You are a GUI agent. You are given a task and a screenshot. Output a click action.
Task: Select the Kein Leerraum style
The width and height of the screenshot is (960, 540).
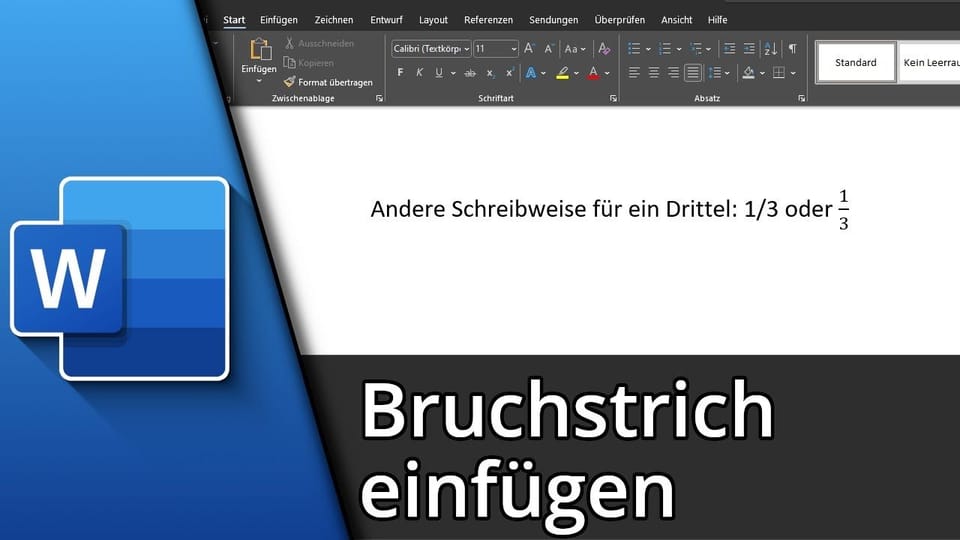pos(929,62)
